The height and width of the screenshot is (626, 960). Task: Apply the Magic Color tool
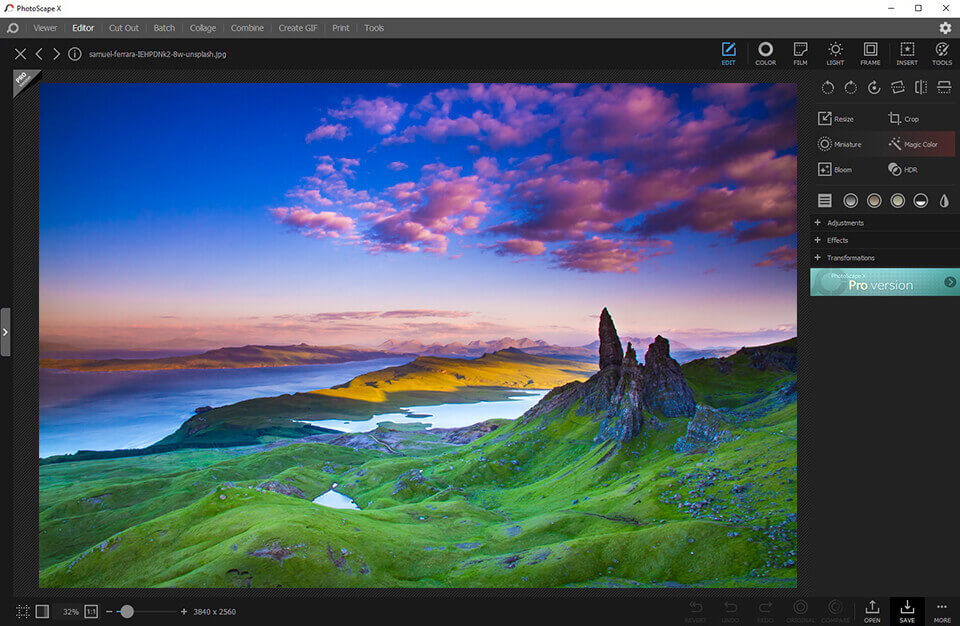coord(913,144)
